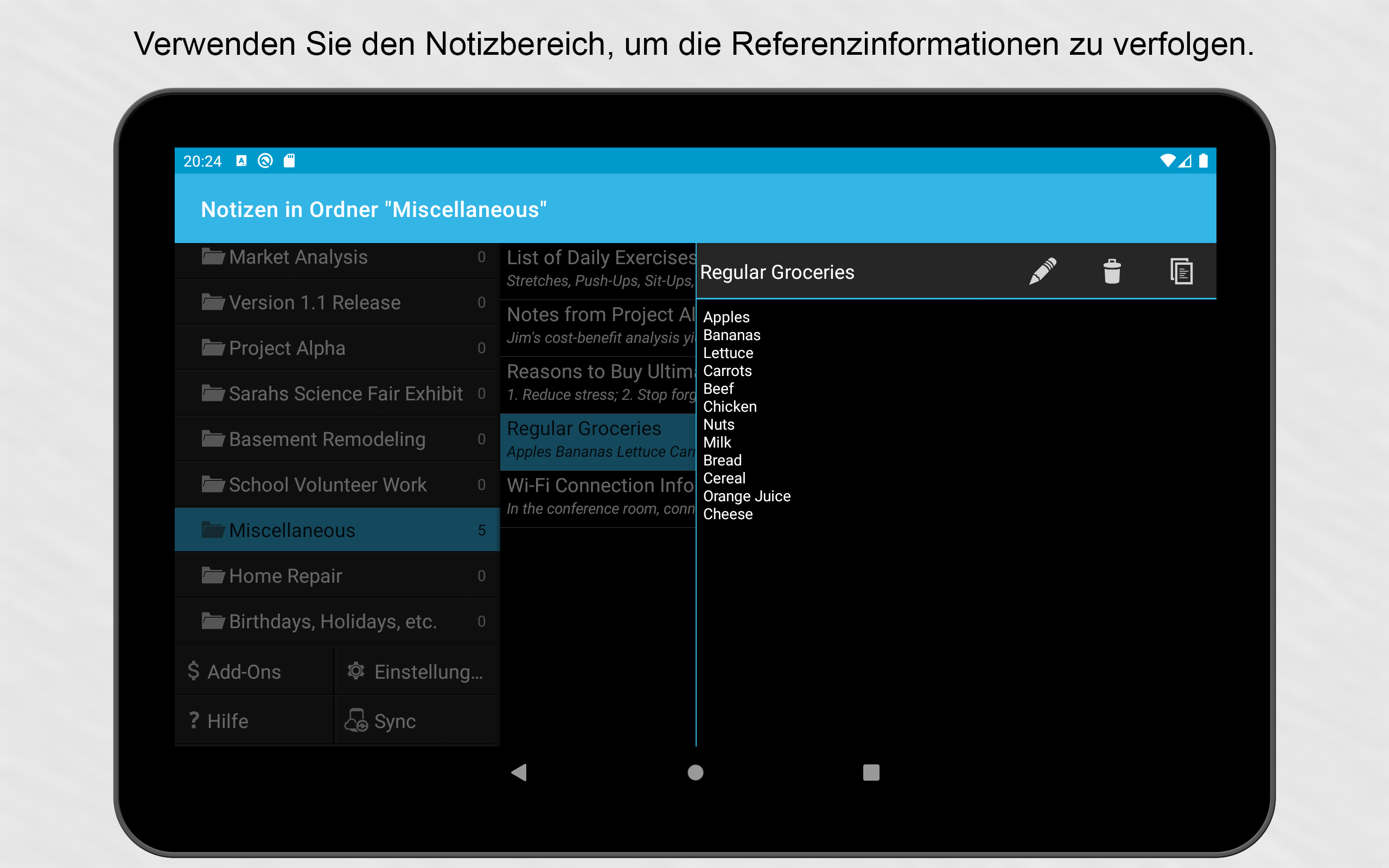This screenshot has width=1389, height=868.
Task: Open the Hilfe help button
Action: [254, 720]
